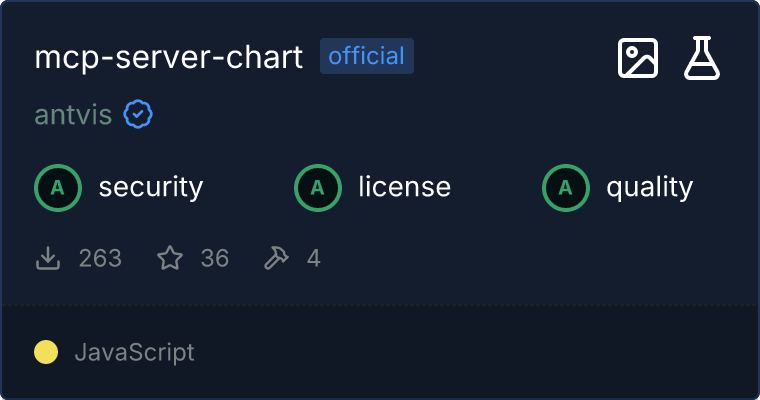The width and height of the screenshot is (760, 400).
Task: Click the license grade A badge
Action: pyautogui.click(x=318, y=187)
